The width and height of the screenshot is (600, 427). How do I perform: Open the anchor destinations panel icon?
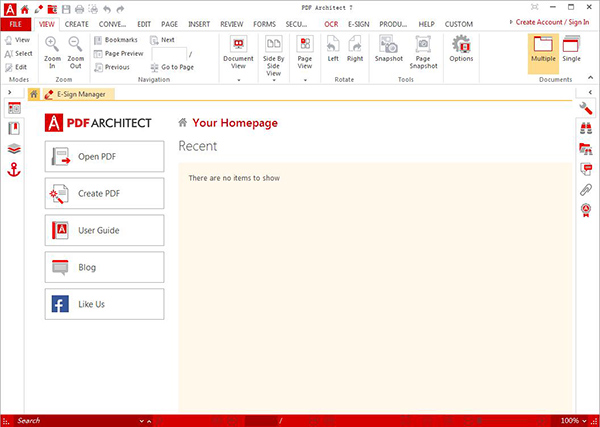(x=14, y=170)
